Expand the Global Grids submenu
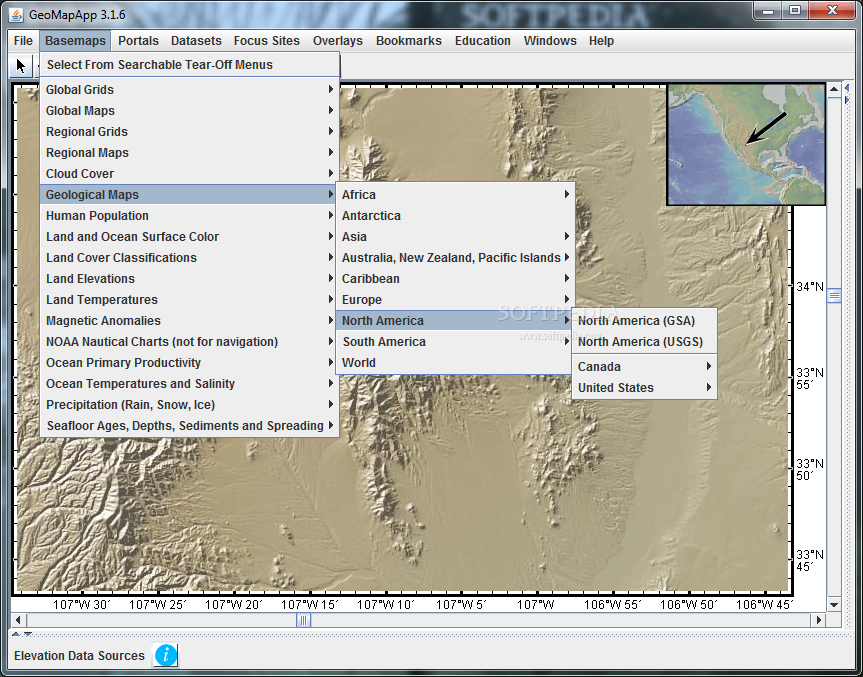This screenshot has height=677, width=863. pos(189,89)
